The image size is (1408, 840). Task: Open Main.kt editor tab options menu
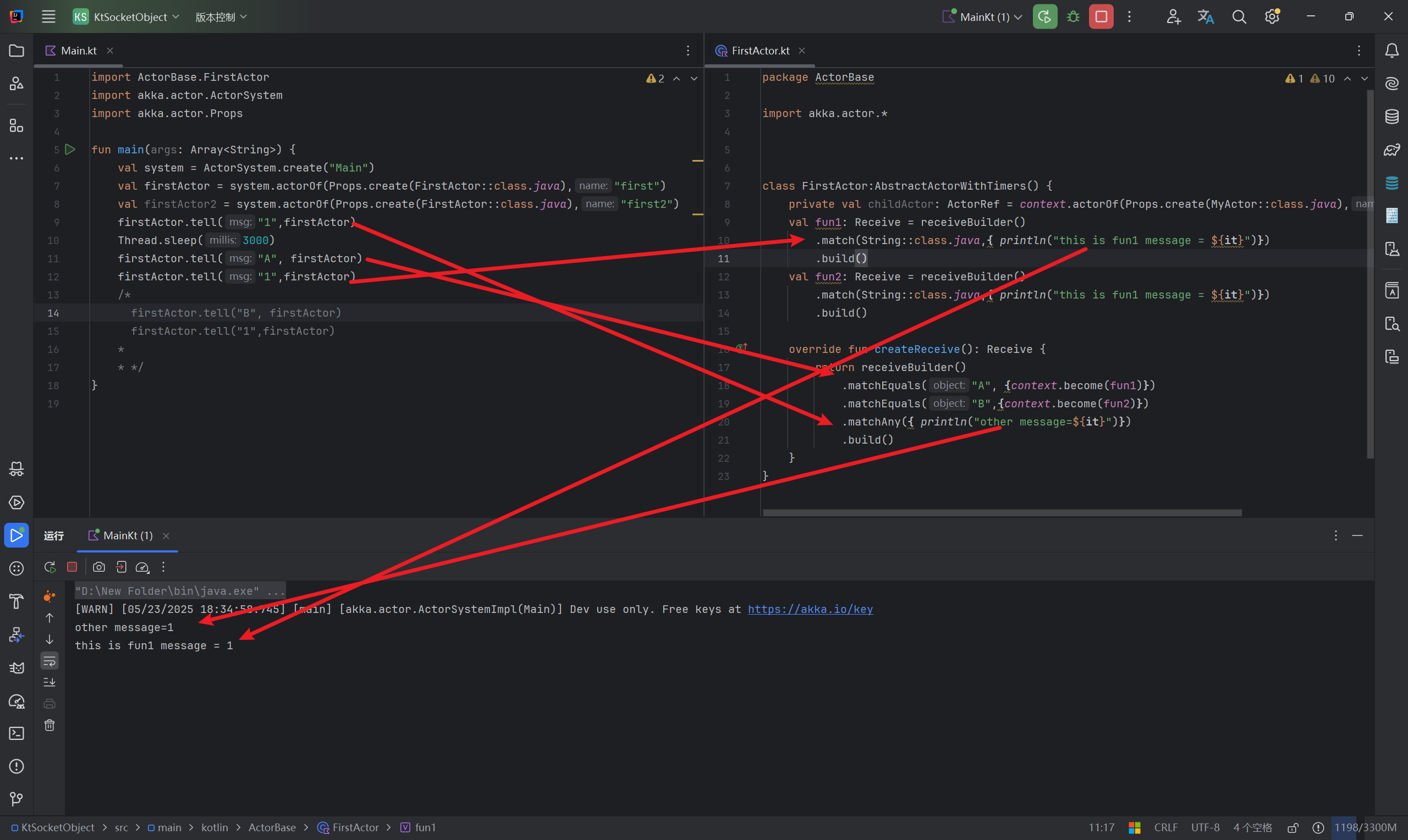click(688, 51)
